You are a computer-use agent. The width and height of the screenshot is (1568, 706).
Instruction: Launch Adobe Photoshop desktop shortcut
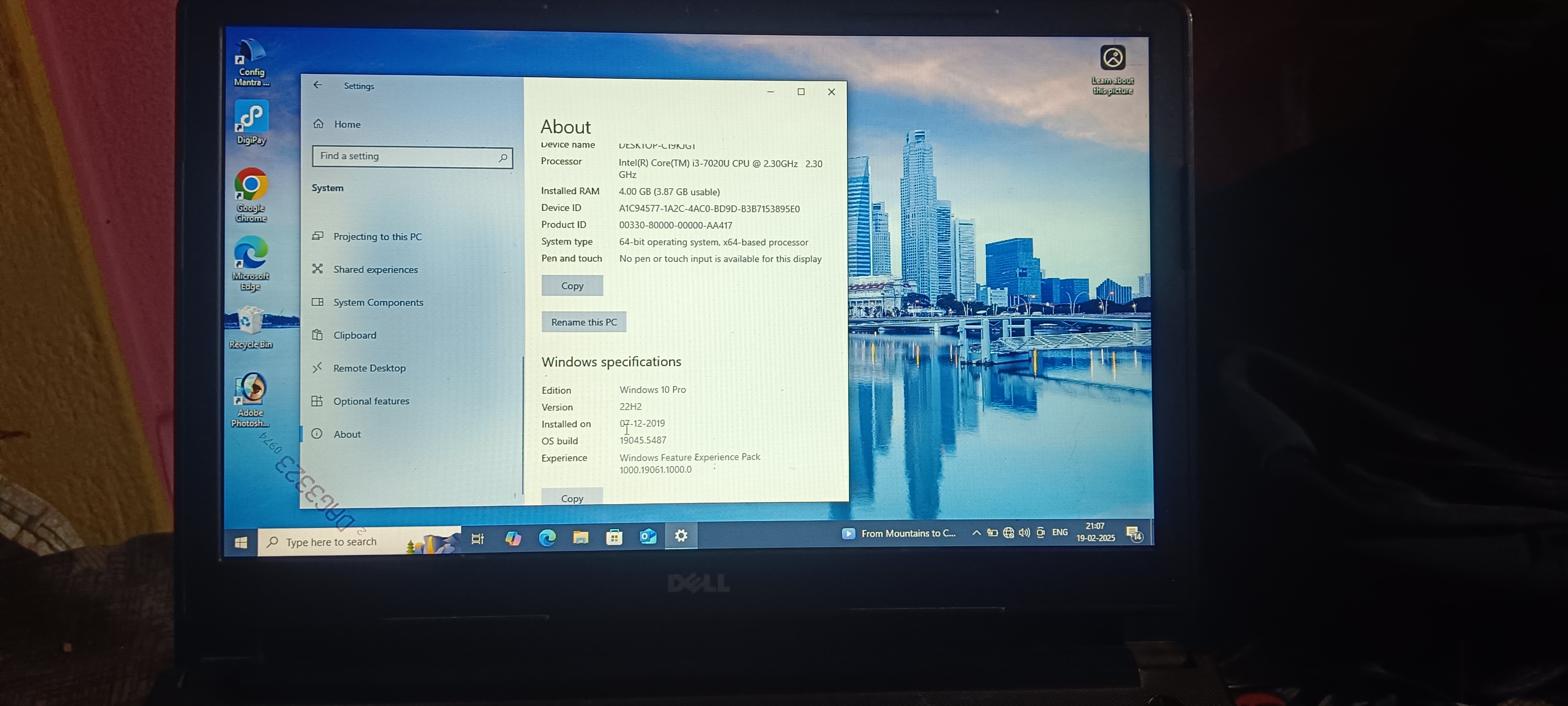(250, 400)
